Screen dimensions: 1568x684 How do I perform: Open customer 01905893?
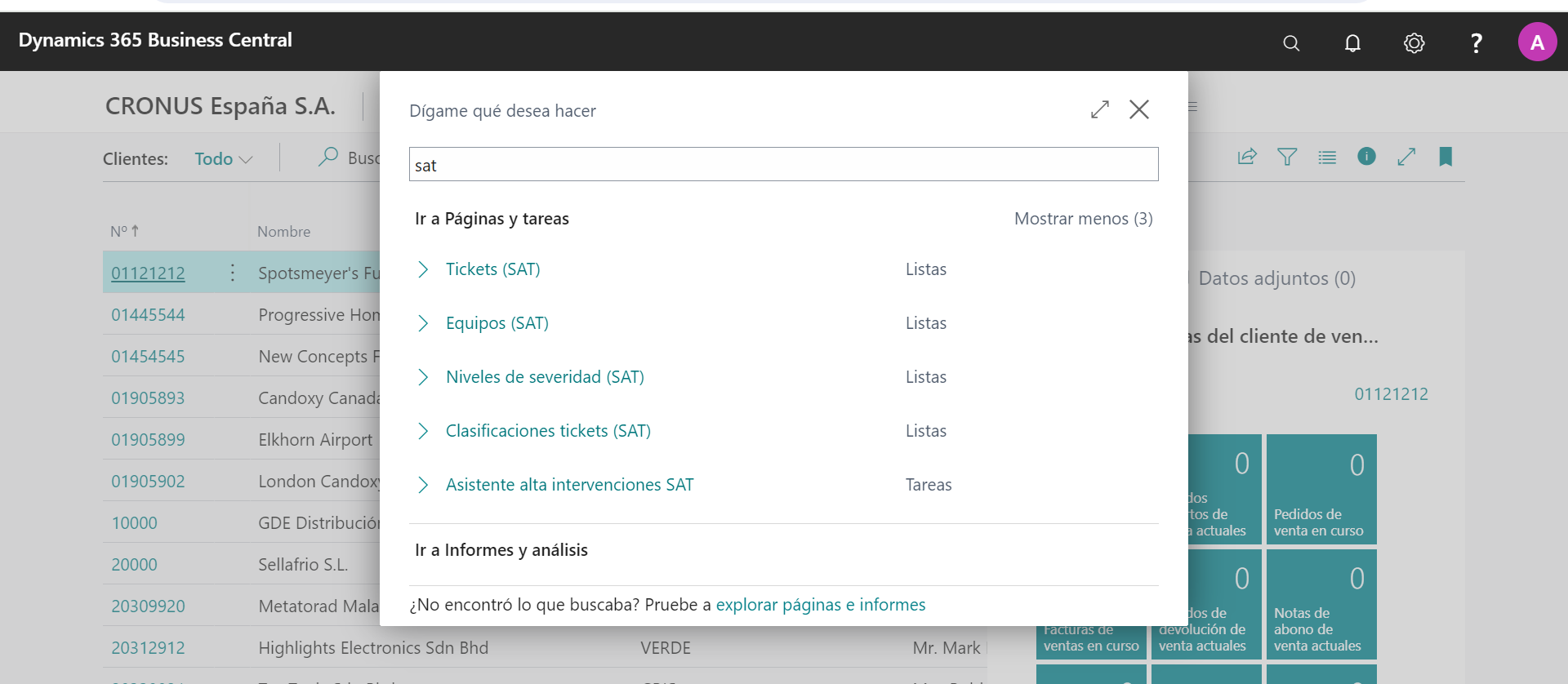(148, 398)
